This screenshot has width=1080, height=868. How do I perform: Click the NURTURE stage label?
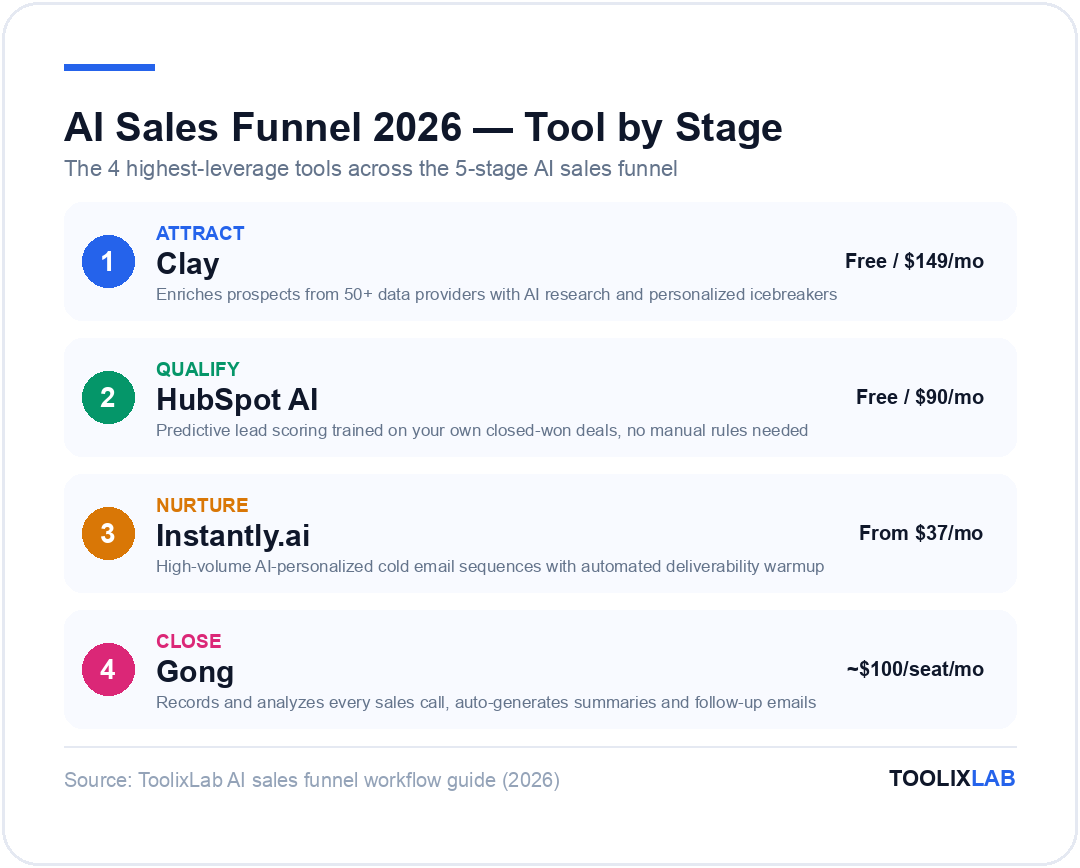tap(202, 505)
